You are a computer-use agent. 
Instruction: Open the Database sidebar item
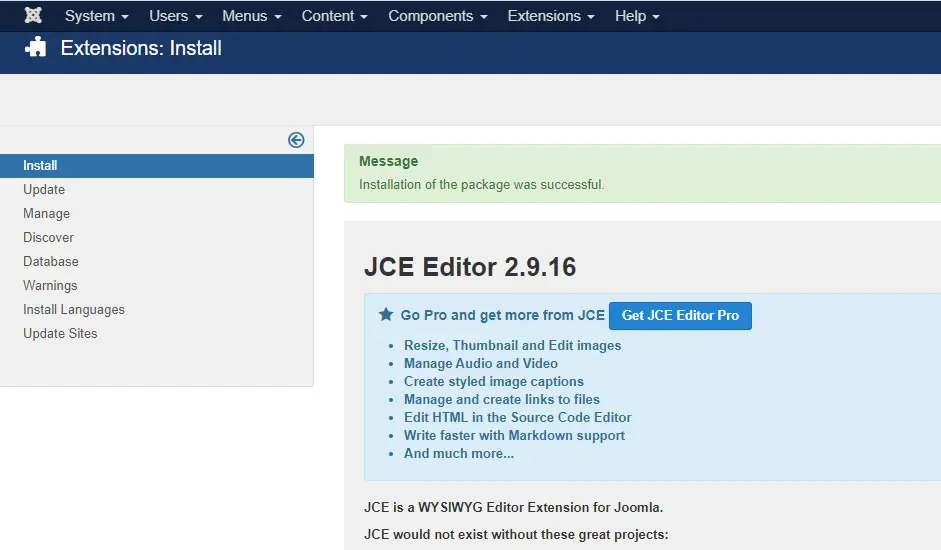51,262
